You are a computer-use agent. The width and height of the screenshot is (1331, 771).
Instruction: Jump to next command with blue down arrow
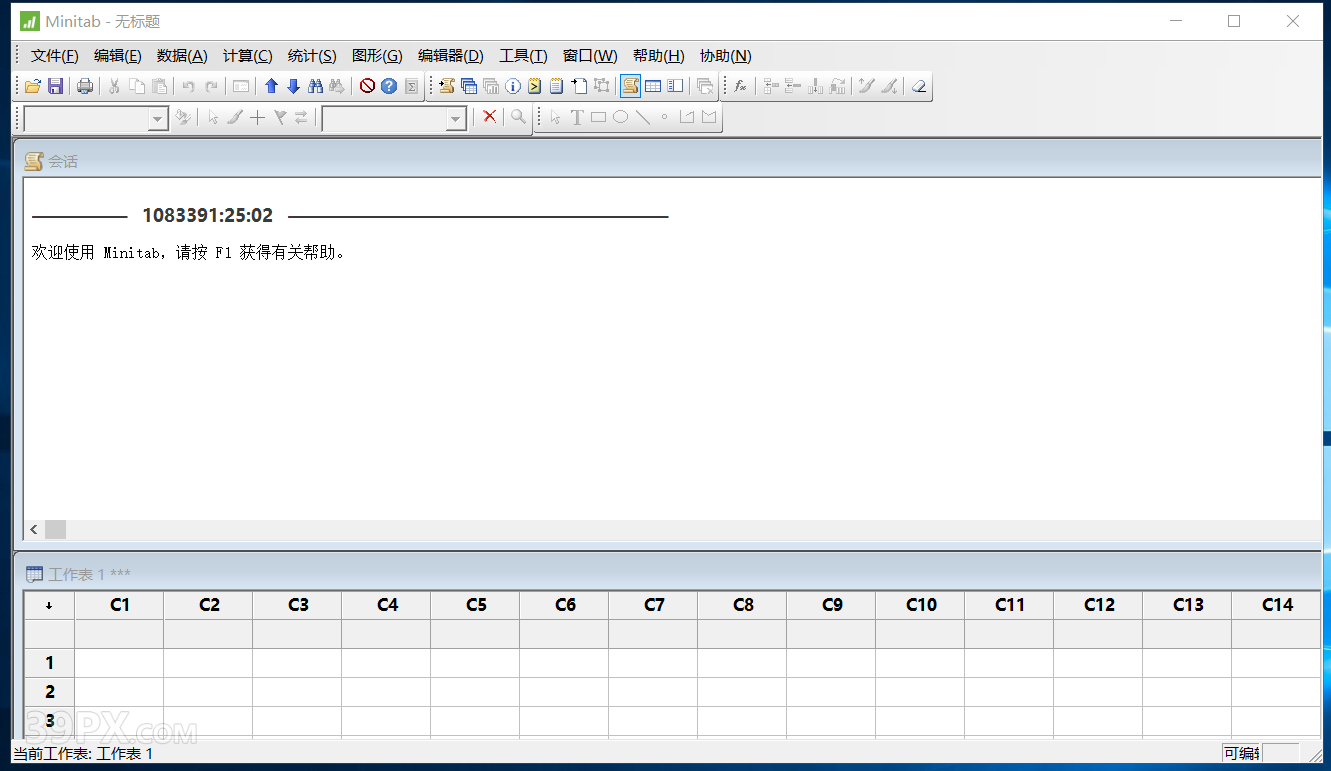[x=293, y=87]
